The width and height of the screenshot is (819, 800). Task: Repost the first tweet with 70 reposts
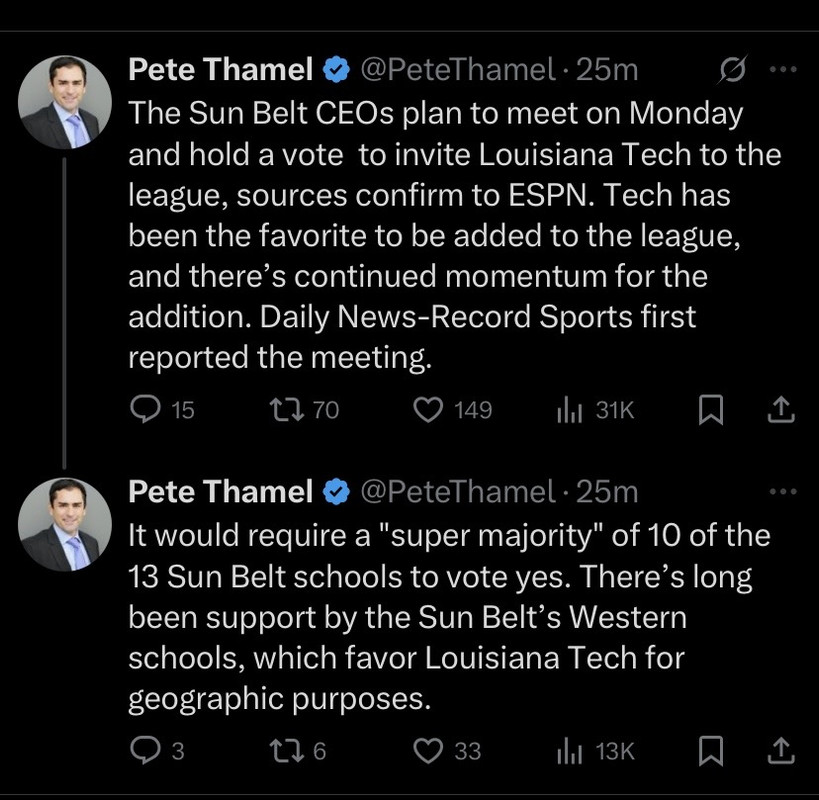(287, 410)
